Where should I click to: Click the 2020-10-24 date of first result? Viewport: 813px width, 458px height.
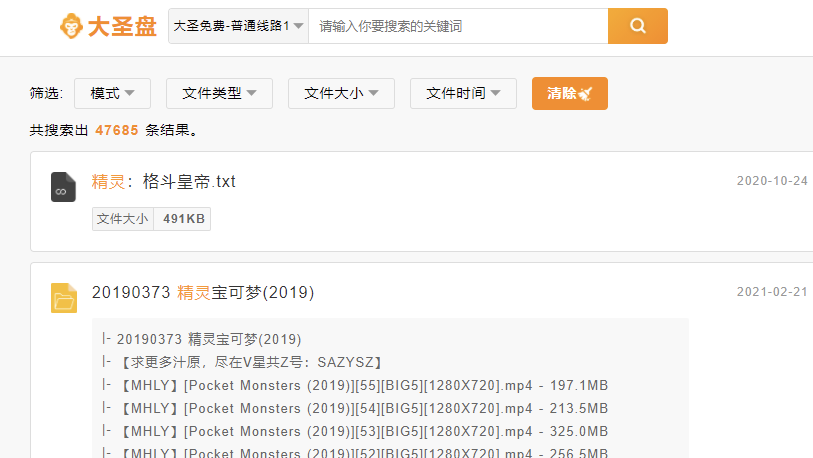(x=771, y=181)
